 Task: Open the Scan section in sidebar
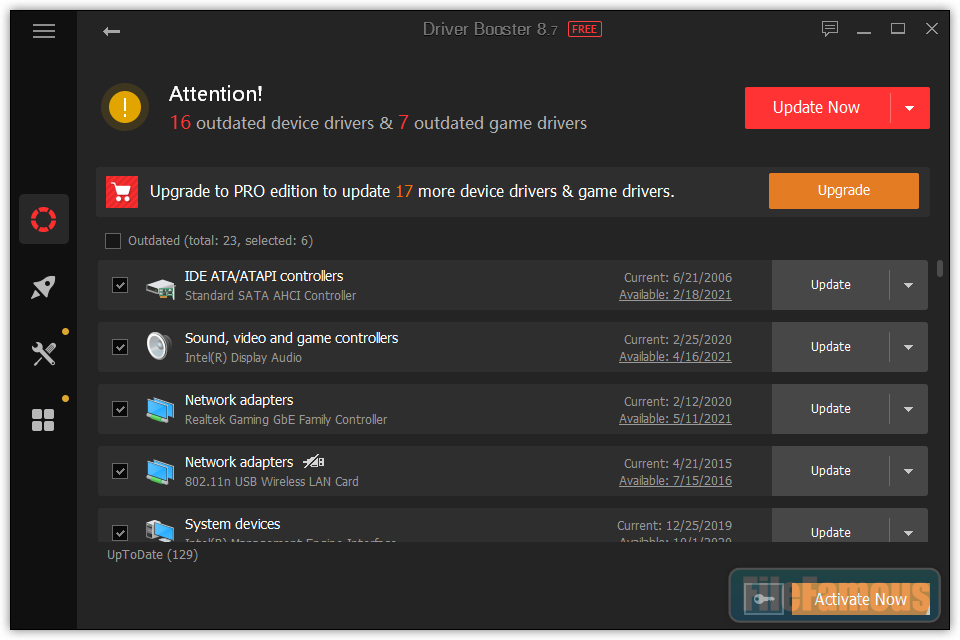click(x=43, y=219)
